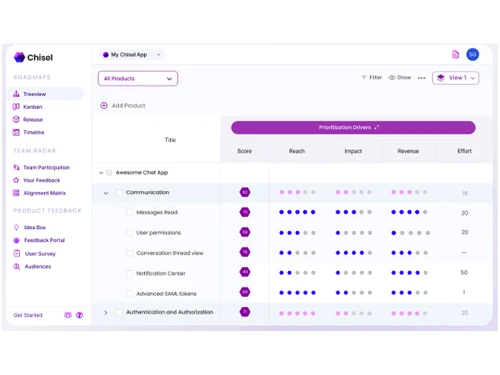
Task: Open the Advanced SAML tokens item
Action: pyautogui.click(x=166, y=294)
